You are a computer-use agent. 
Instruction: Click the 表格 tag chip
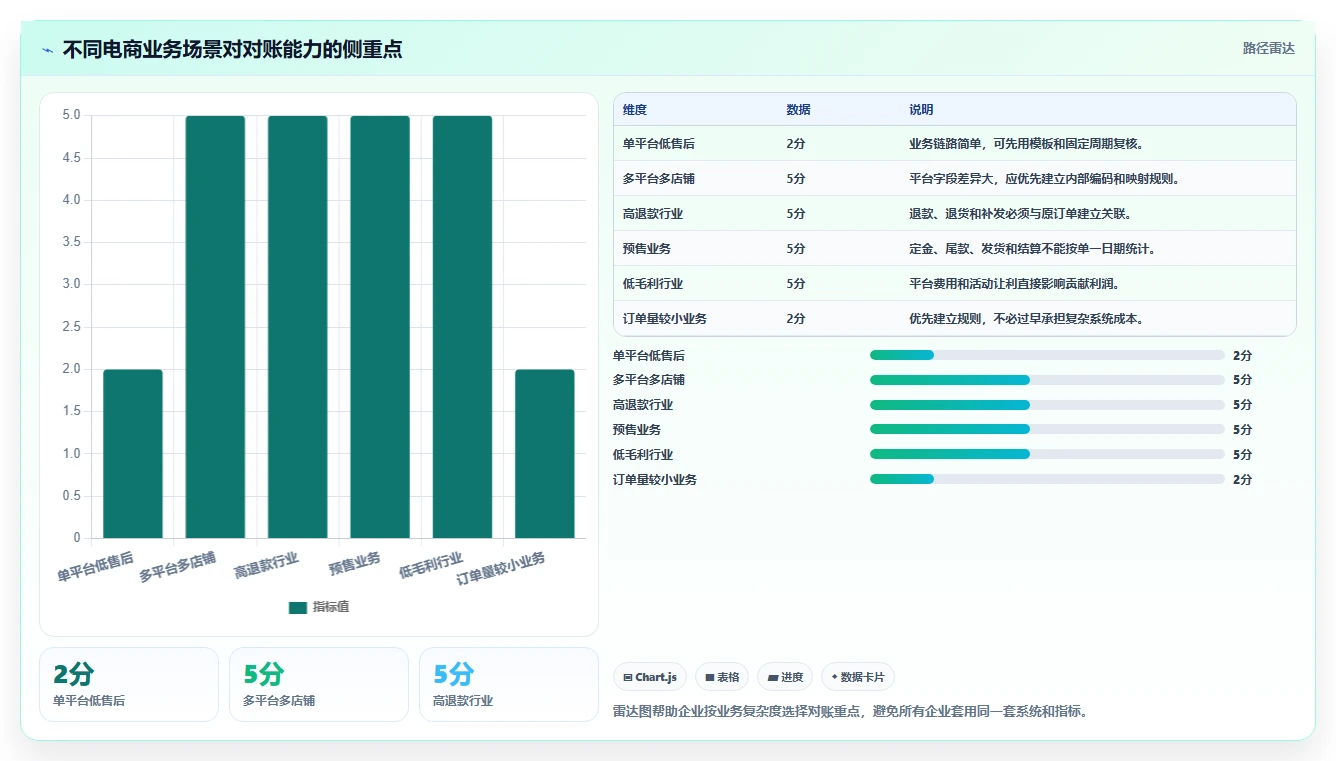[722, 677]
